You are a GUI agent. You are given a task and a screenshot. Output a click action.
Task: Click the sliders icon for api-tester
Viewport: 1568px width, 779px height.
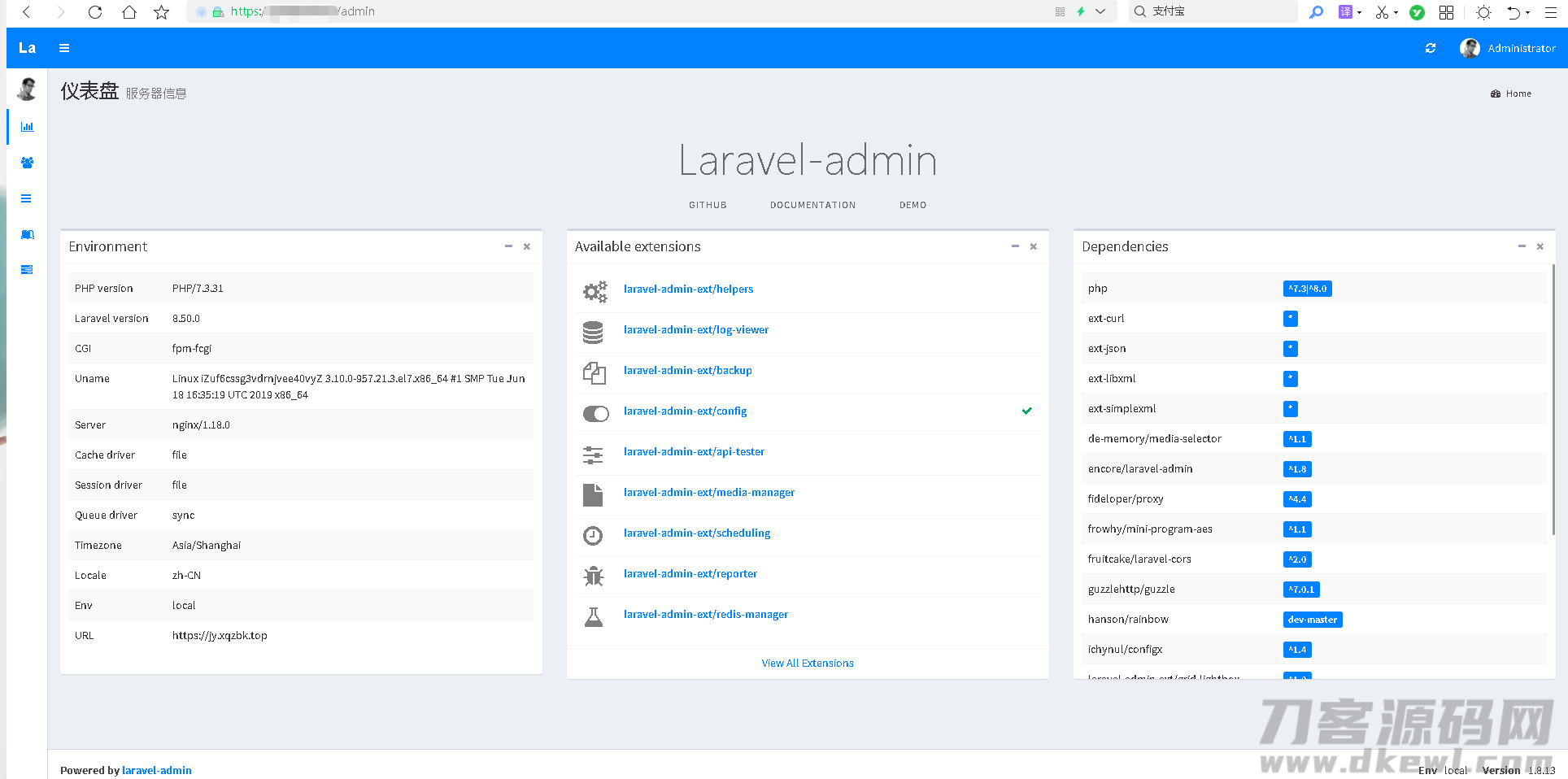pos(593,455)
